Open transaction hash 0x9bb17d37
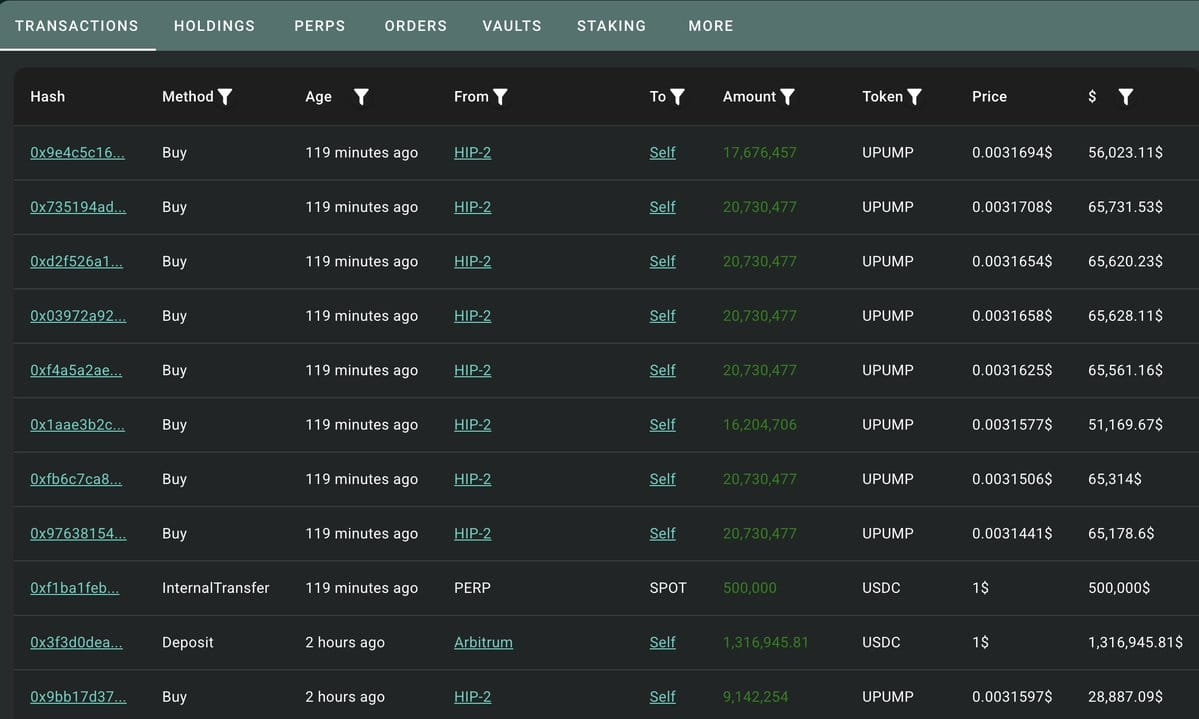1199x719 pixels. coord(78,697)
